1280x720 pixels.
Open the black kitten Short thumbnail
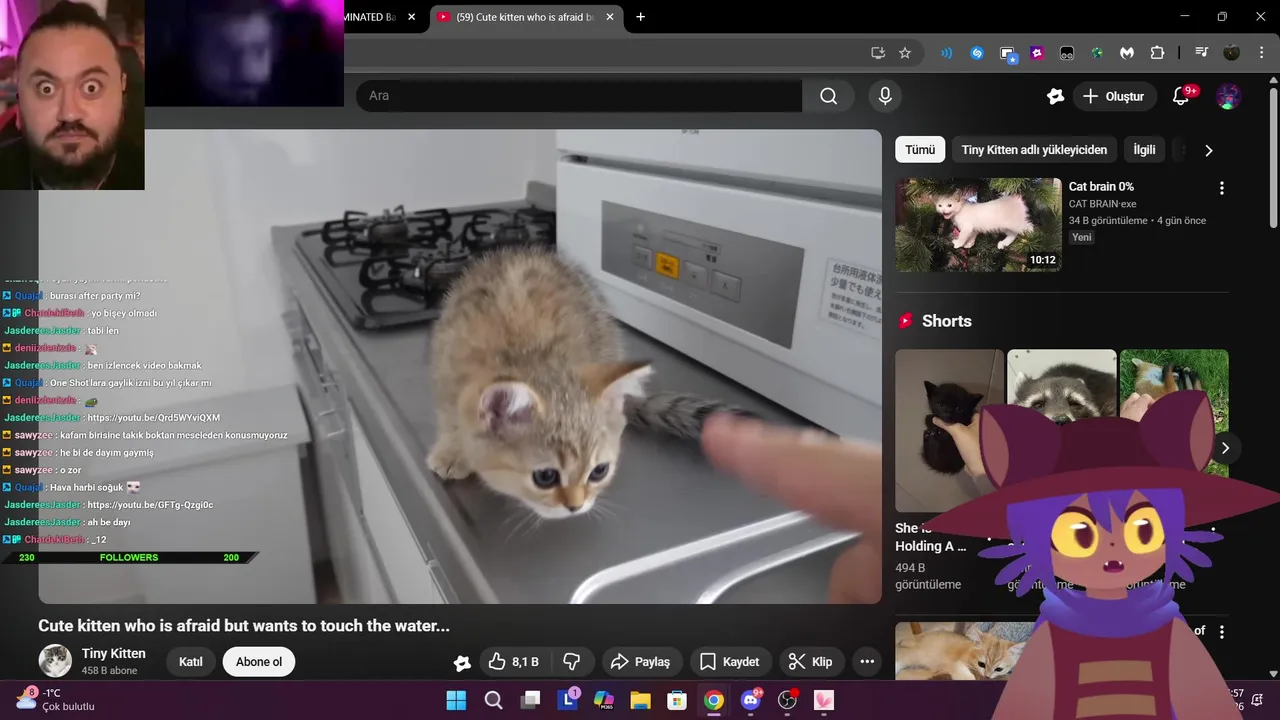[949, 430]
